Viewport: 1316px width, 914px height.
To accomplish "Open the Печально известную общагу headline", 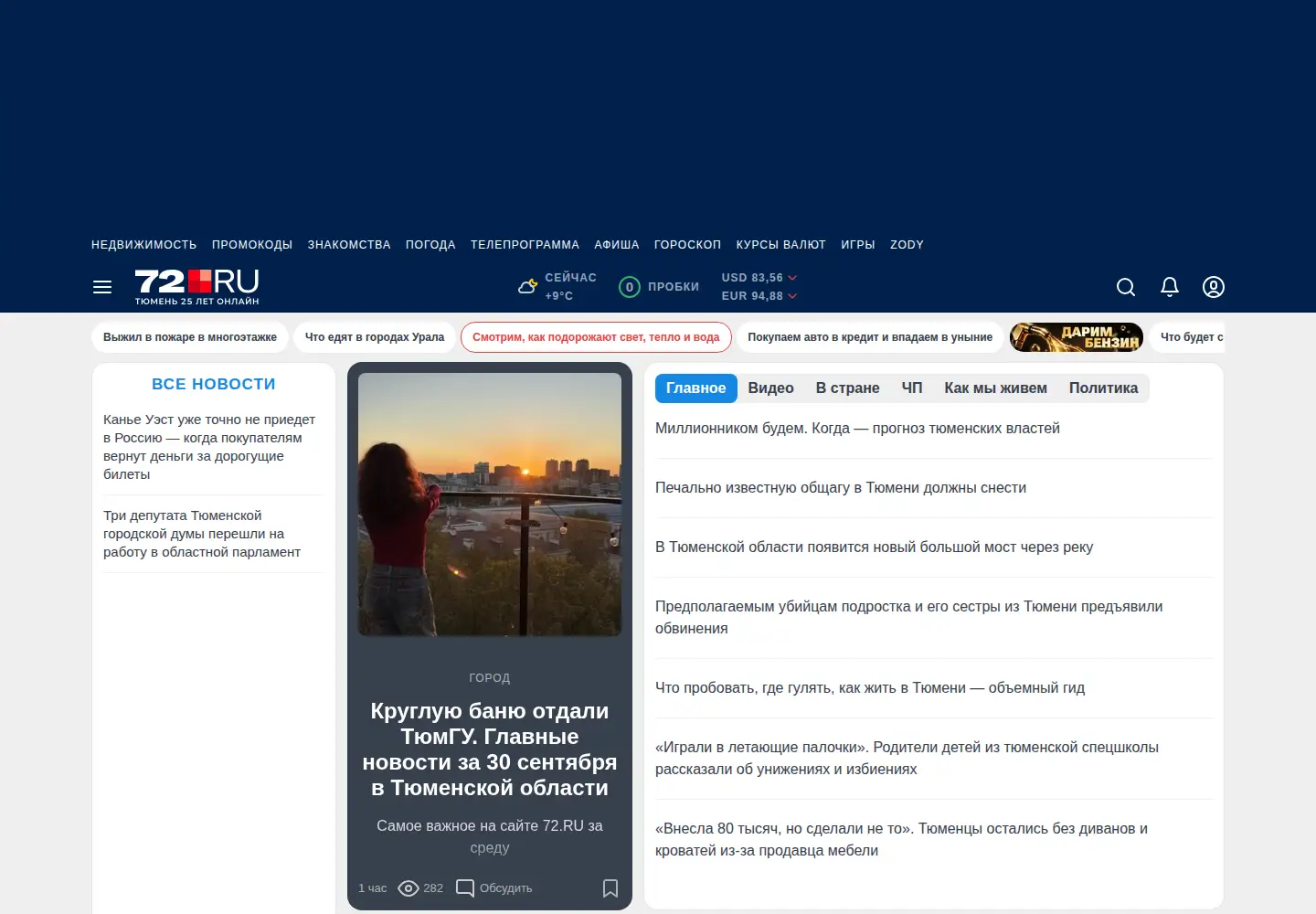I will point(841,488).
